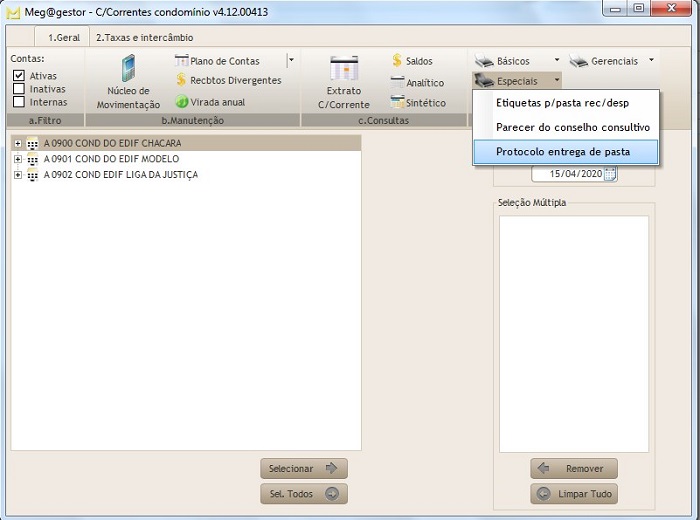Viewport: 700px width, 520px height.
Task: Choose Etiquetas p/pasta rec/desp menu item
Action: [x=566, y=103]
